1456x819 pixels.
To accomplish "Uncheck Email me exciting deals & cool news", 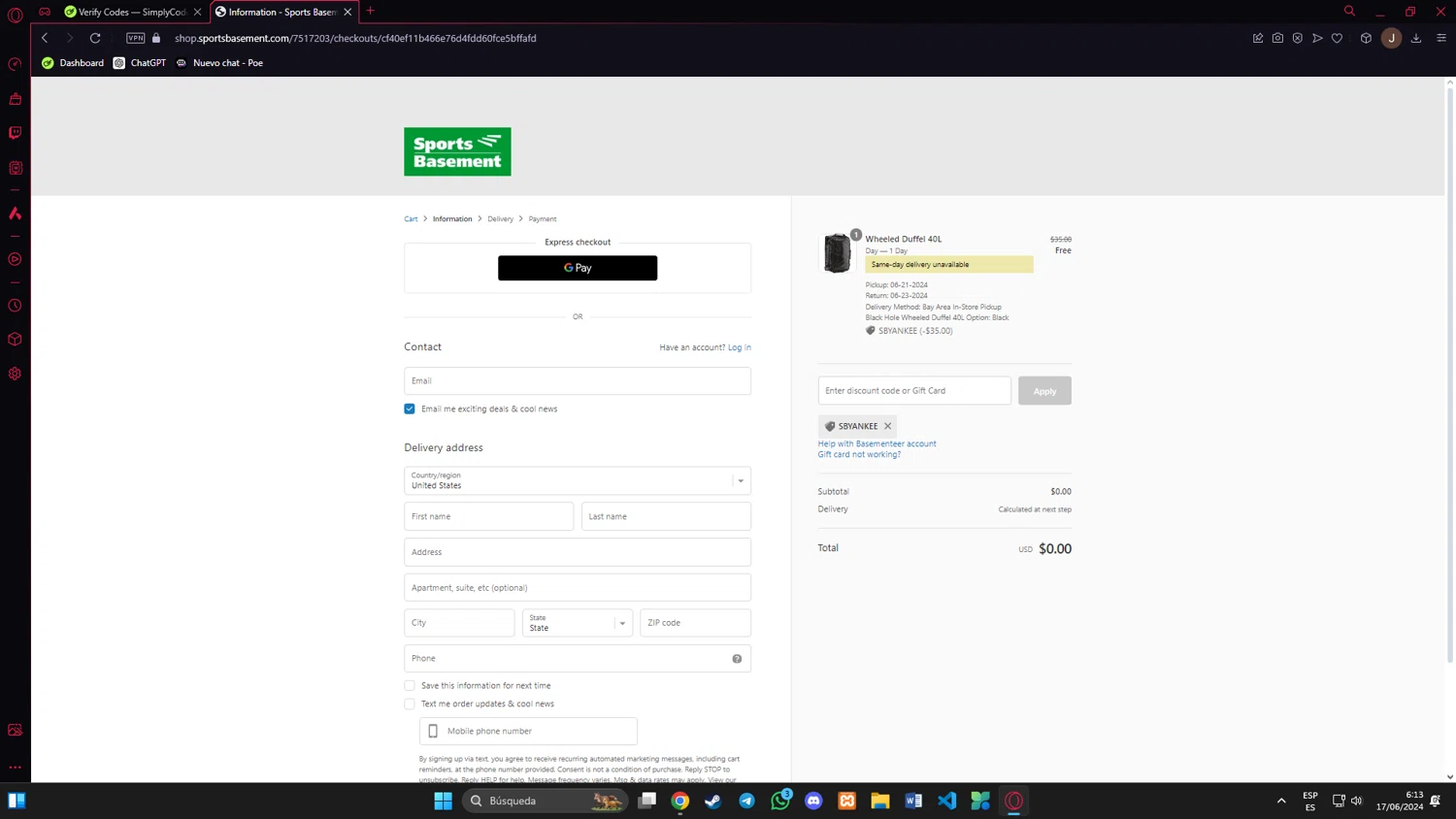I will (410, 409).
